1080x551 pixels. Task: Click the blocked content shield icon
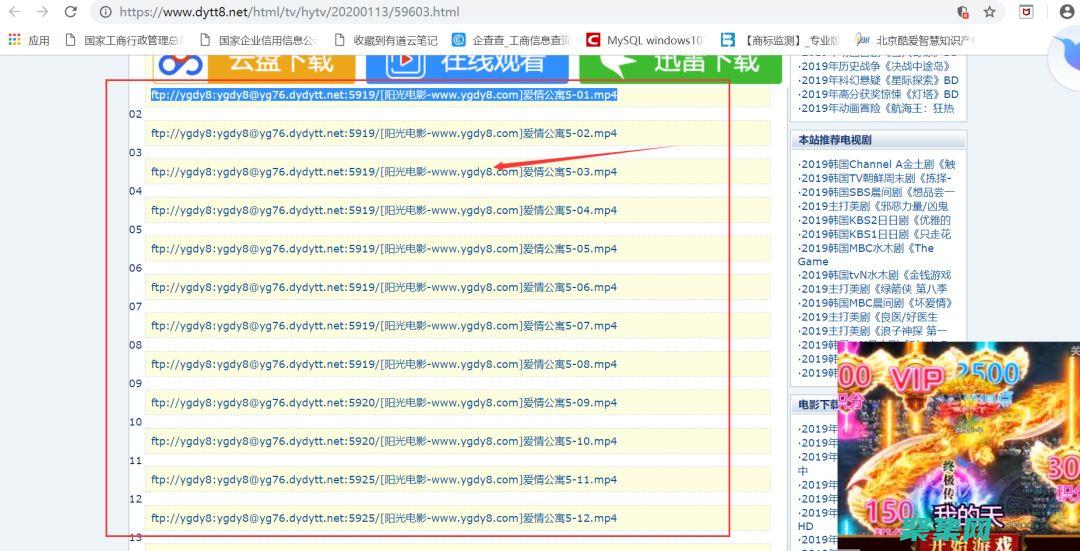coord(963,12)
